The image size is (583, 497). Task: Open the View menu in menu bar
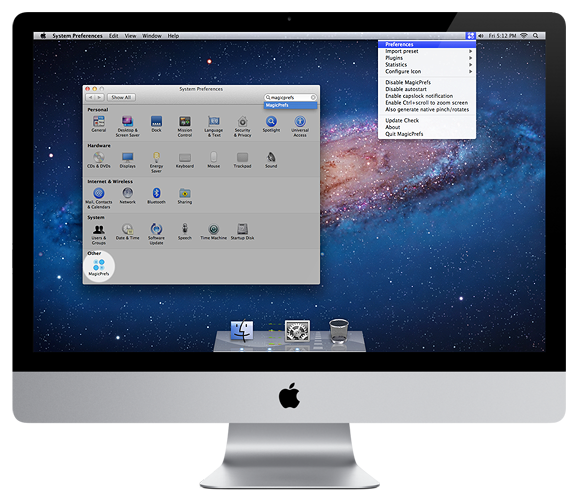[130, 36]
